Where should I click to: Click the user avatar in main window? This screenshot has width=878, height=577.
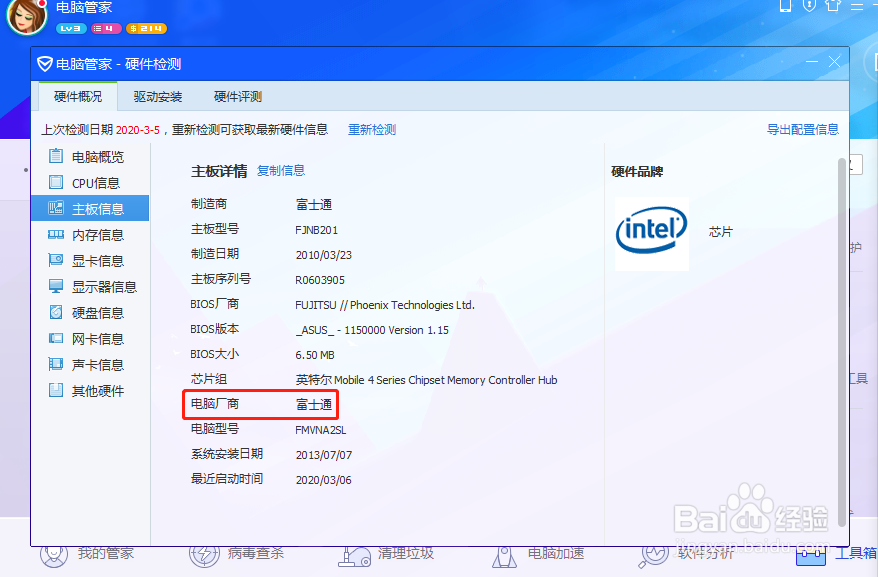click(x=27, y=16)
